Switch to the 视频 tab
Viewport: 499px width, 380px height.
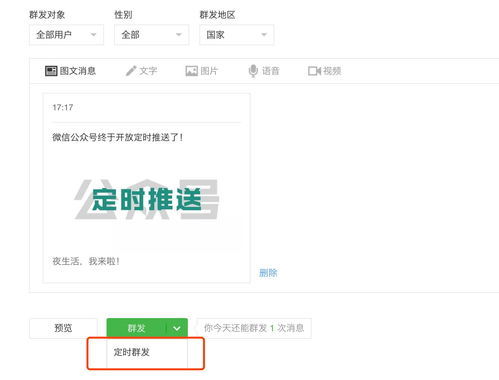(324, 71)
